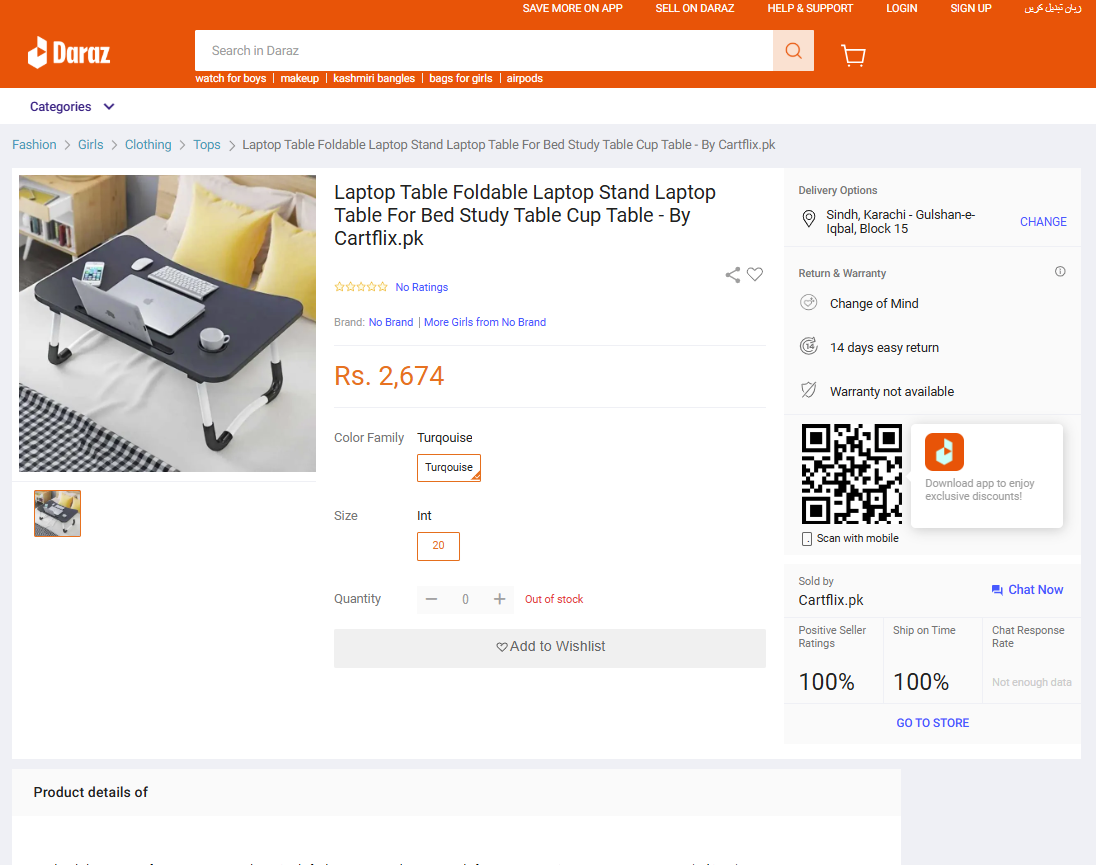The image size is (1096, 865).
Task: Go to Fashion breadcrumb
Action: click(x=34, y=145)
